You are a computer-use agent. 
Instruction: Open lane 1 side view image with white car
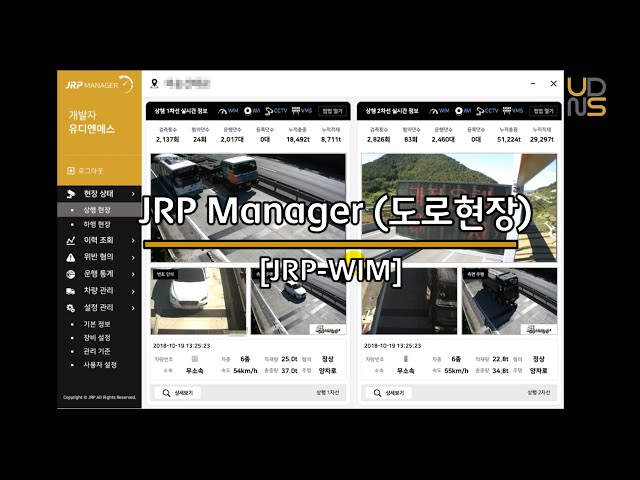pyautogui.click(x=298, y=301)
